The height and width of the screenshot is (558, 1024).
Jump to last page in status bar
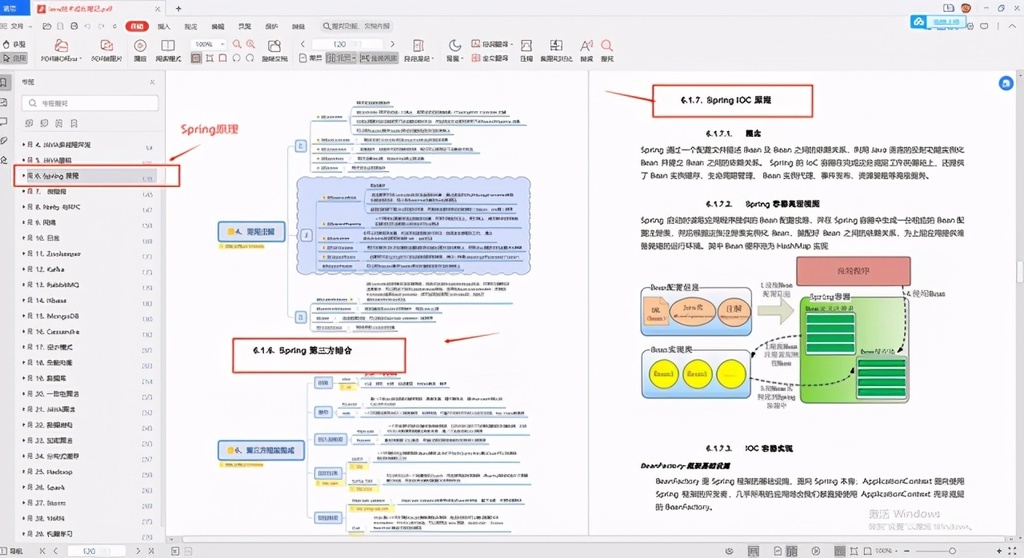151,551
